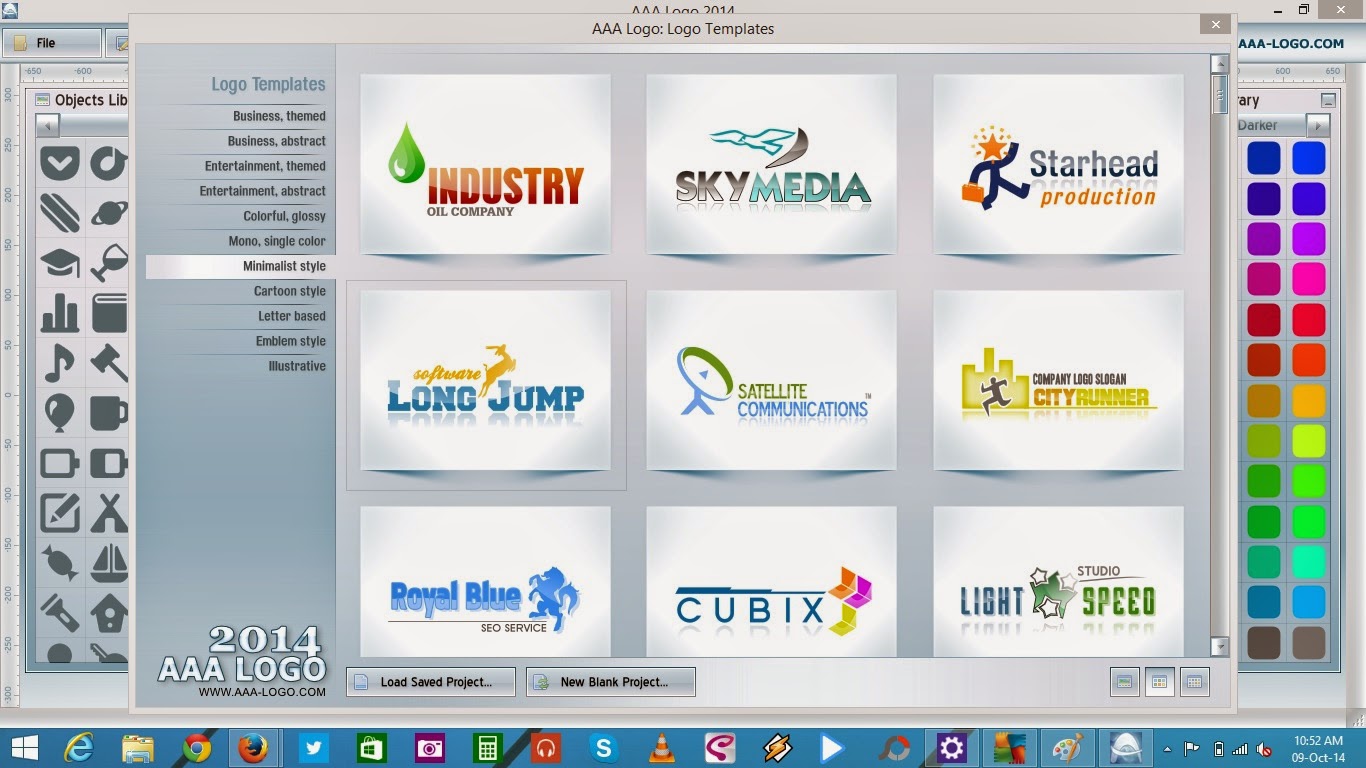Image resolution: width=1366 pixels, height=768 pixels.
Task: Pick the Light Speed Studio template
Action: tap(1058, 581)
